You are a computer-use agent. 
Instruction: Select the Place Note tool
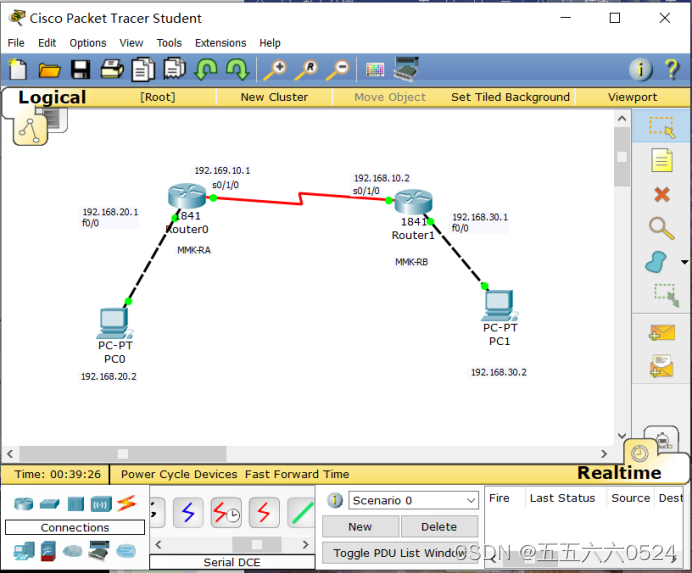(661, 160)
